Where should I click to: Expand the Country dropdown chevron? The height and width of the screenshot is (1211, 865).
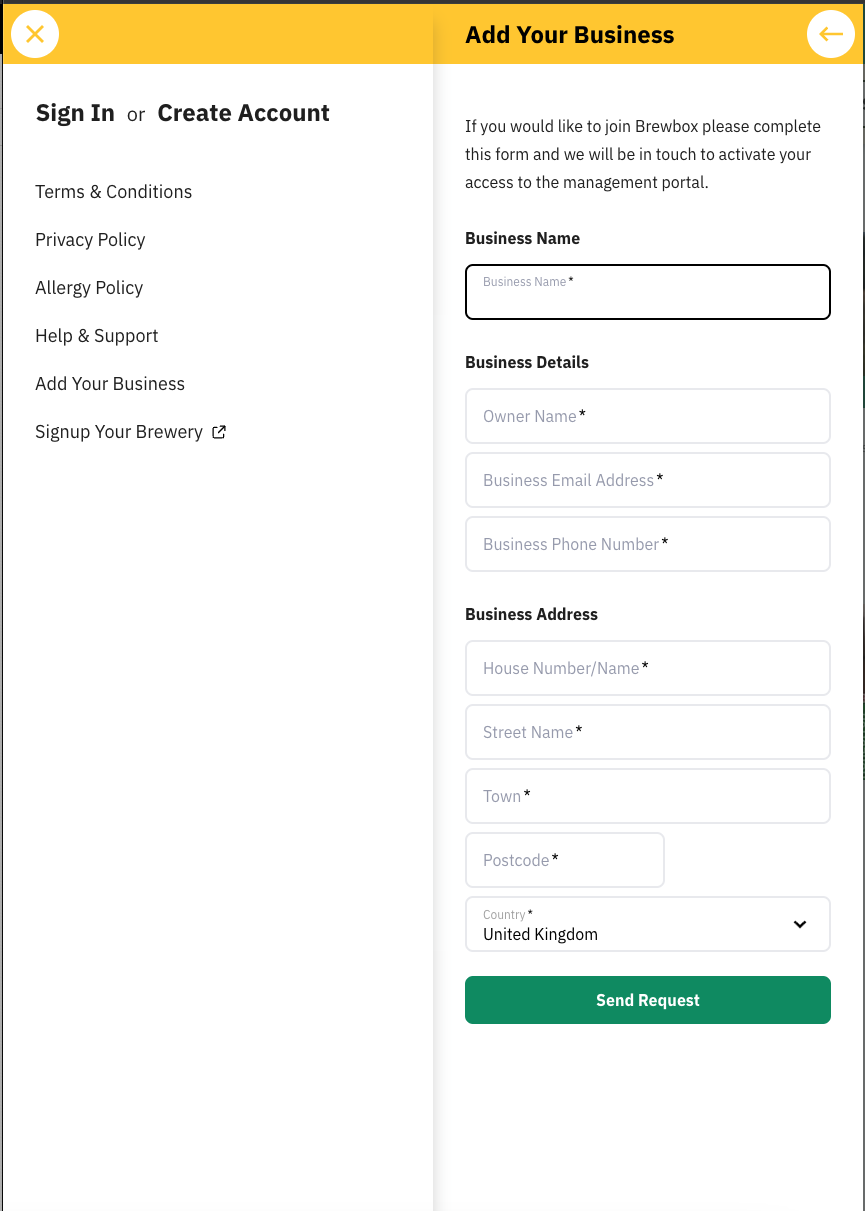coord(800,924)
